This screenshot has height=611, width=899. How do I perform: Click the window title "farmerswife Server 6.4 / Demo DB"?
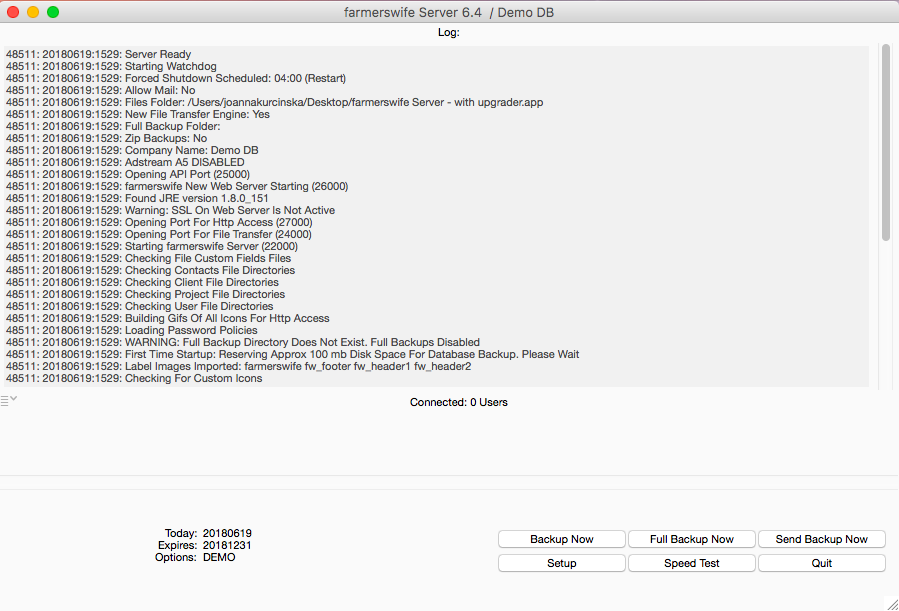click(x=449, y=13)
